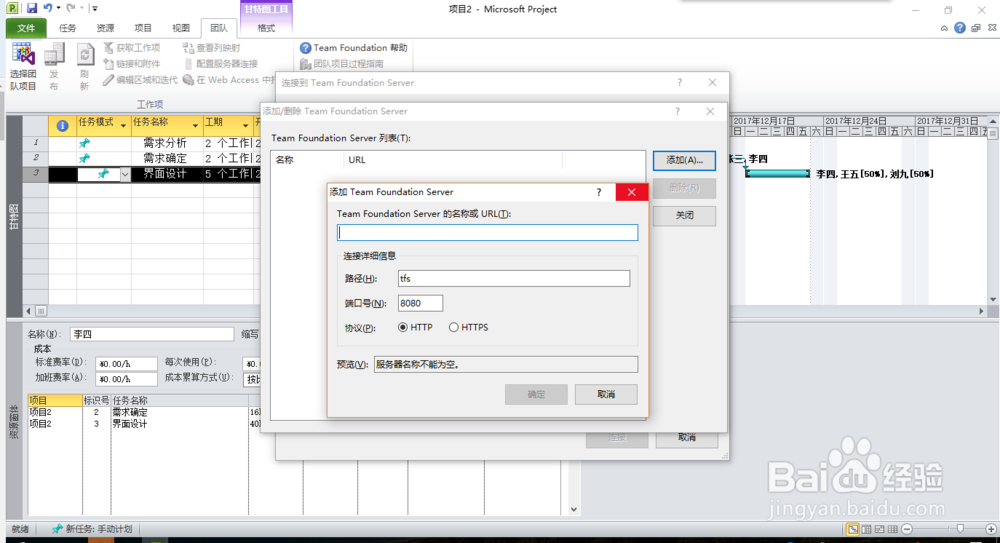Open the 文件 menu tab
Viewport: 1000px width, 543px height.
point(26,28)
